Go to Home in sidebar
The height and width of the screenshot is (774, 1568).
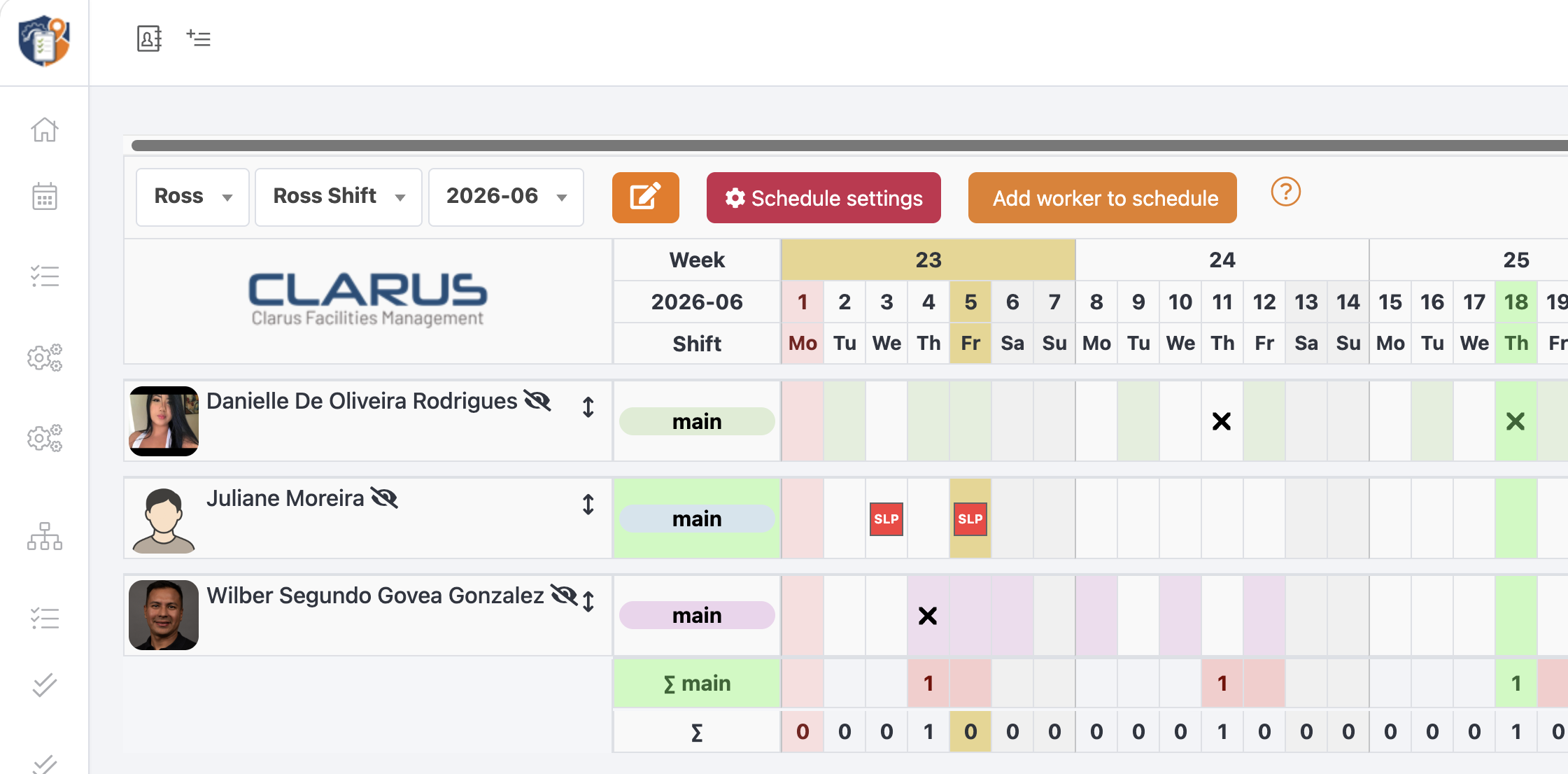point(44,129)
